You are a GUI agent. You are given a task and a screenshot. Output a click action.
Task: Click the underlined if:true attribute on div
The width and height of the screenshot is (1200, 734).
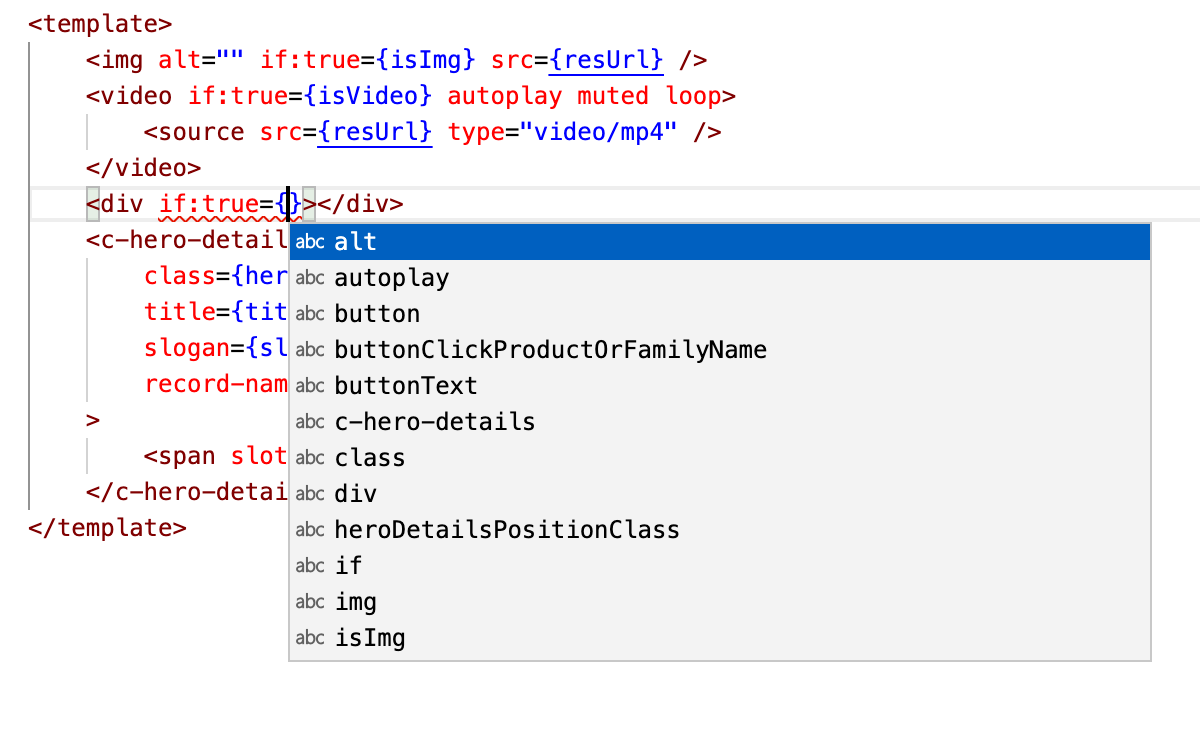(209, 204)
